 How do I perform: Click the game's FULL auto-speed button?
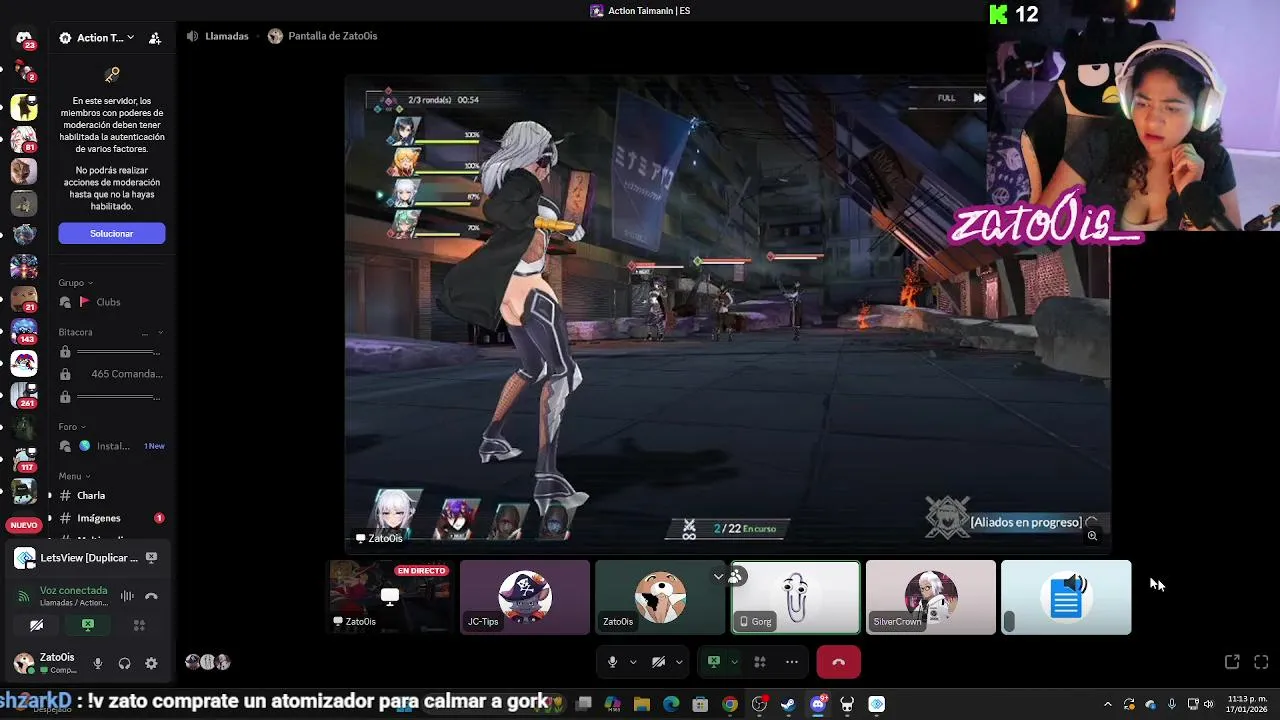coord(947,98)
